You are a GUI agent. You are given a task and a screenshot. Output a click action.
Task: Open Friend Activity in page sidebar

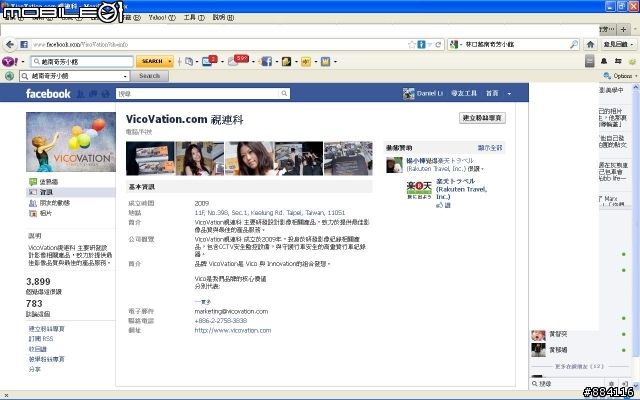point(49,203)
